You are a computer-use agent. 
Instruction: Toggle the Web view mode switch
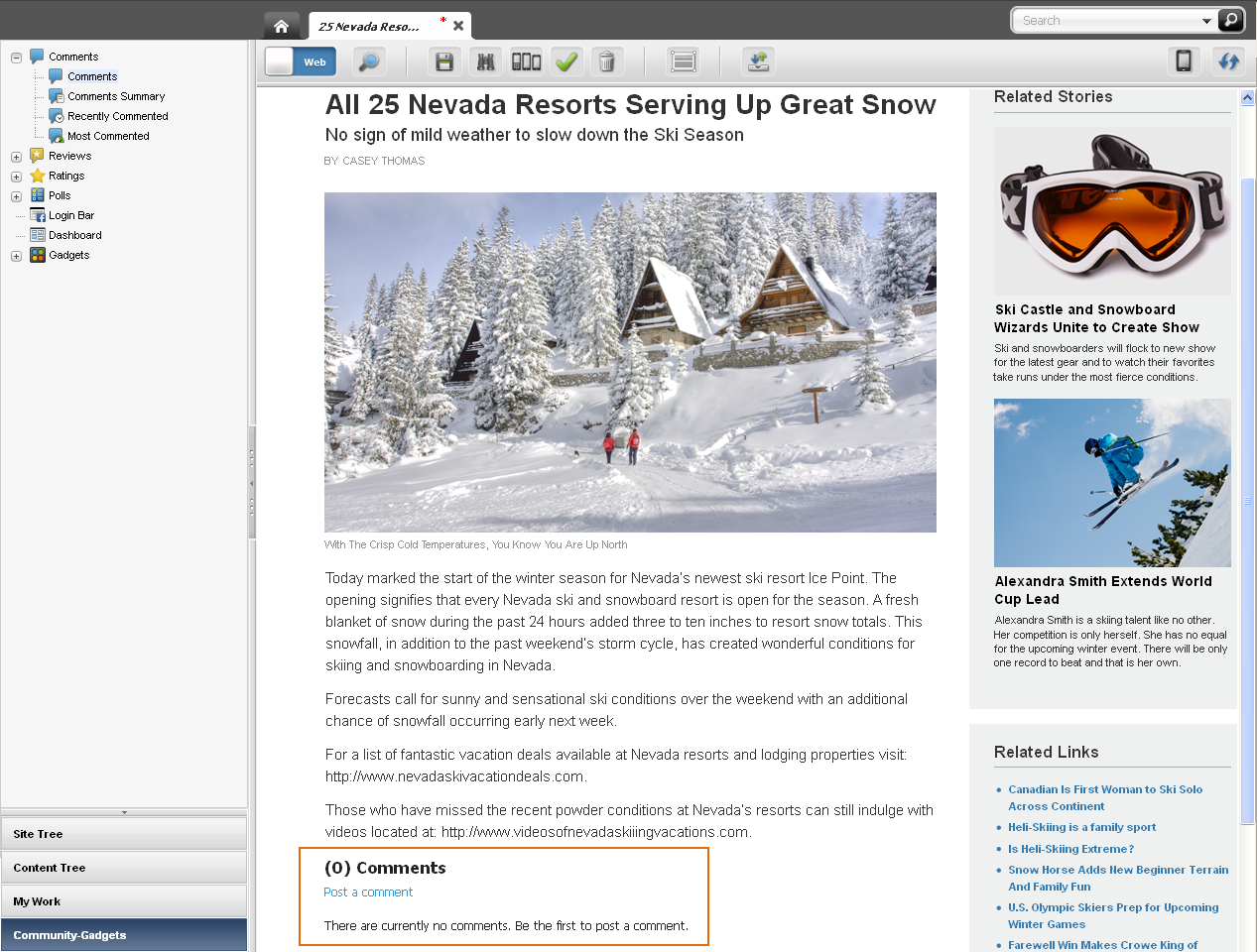[x=301, y=61]
